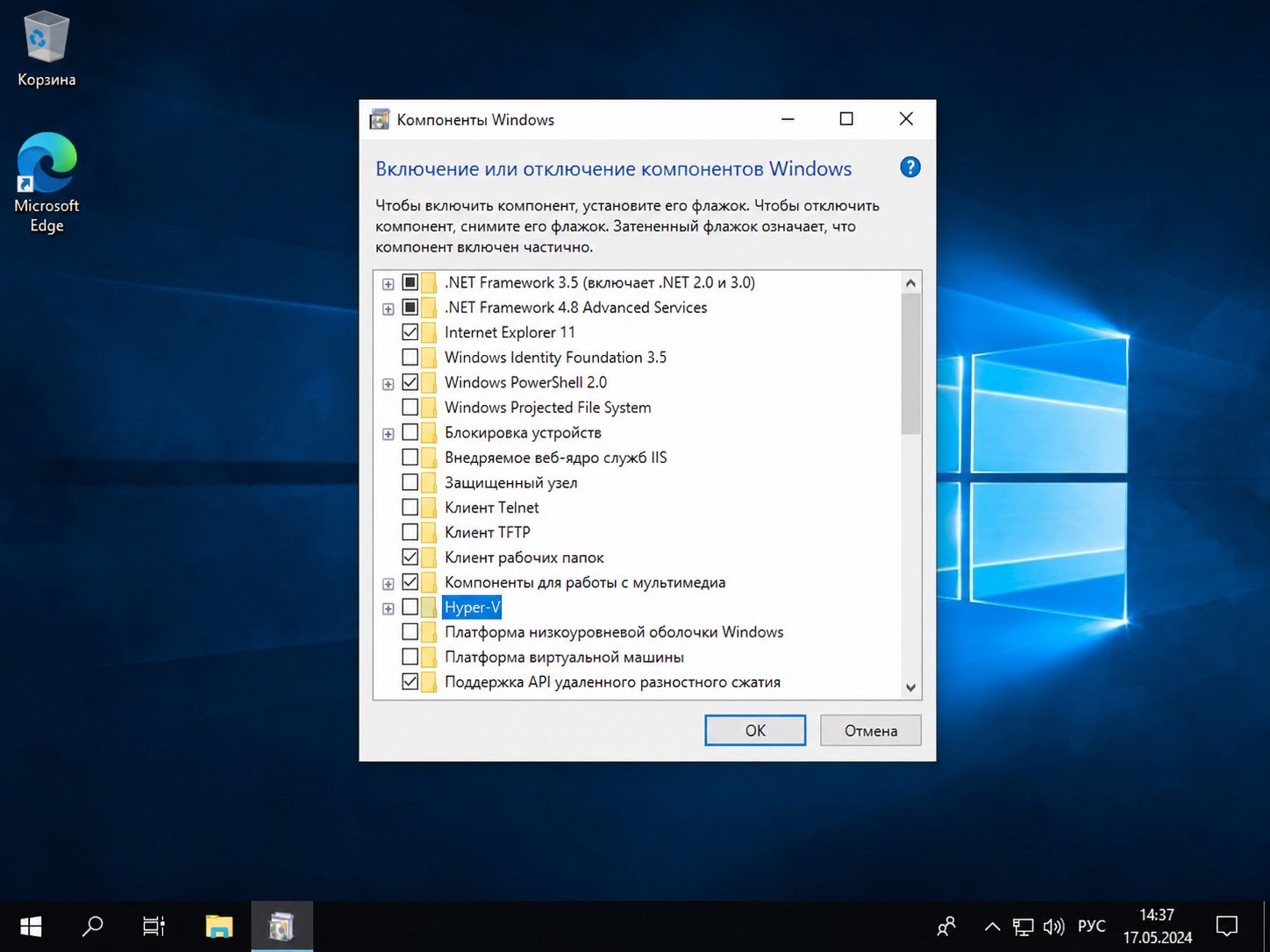Toggle .NET Framework 4.8 Advanced Services checkbox

tap(410, 308)
